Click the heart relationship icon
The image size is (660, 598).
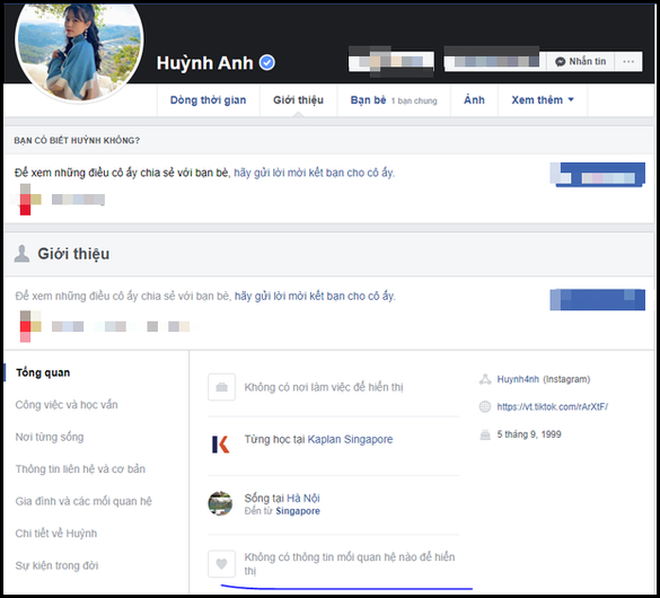tap(220, 563)
